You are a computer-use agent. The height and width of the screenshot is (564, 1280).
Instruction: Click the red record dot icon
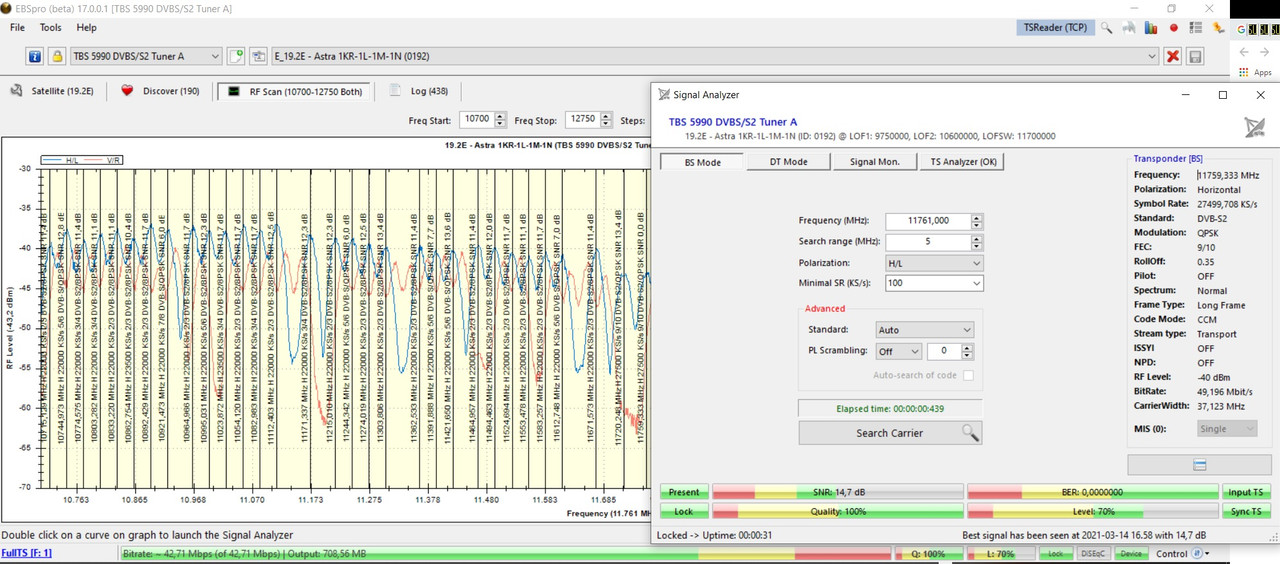[1173, 28]
